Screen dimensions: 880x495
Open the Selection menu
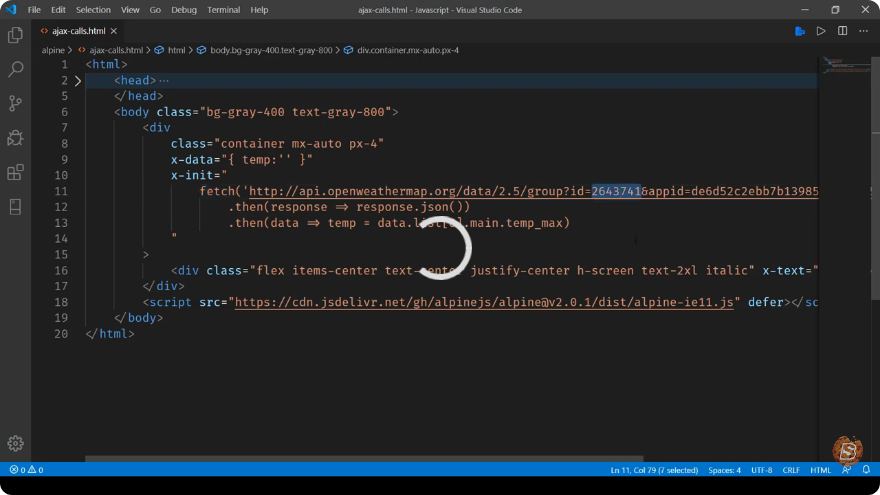click(93, 10)
